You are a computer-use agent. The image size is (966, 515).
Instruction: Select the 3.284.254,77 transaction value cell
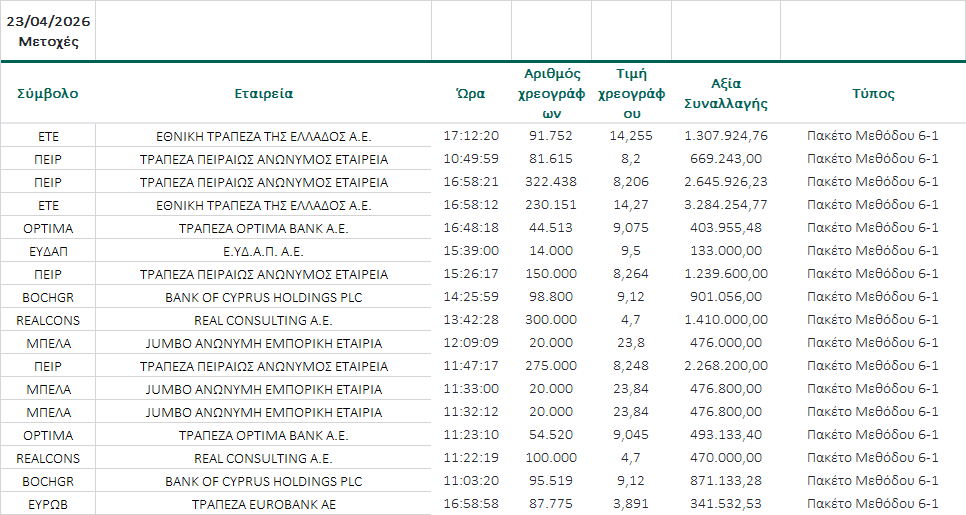point(725,205)
